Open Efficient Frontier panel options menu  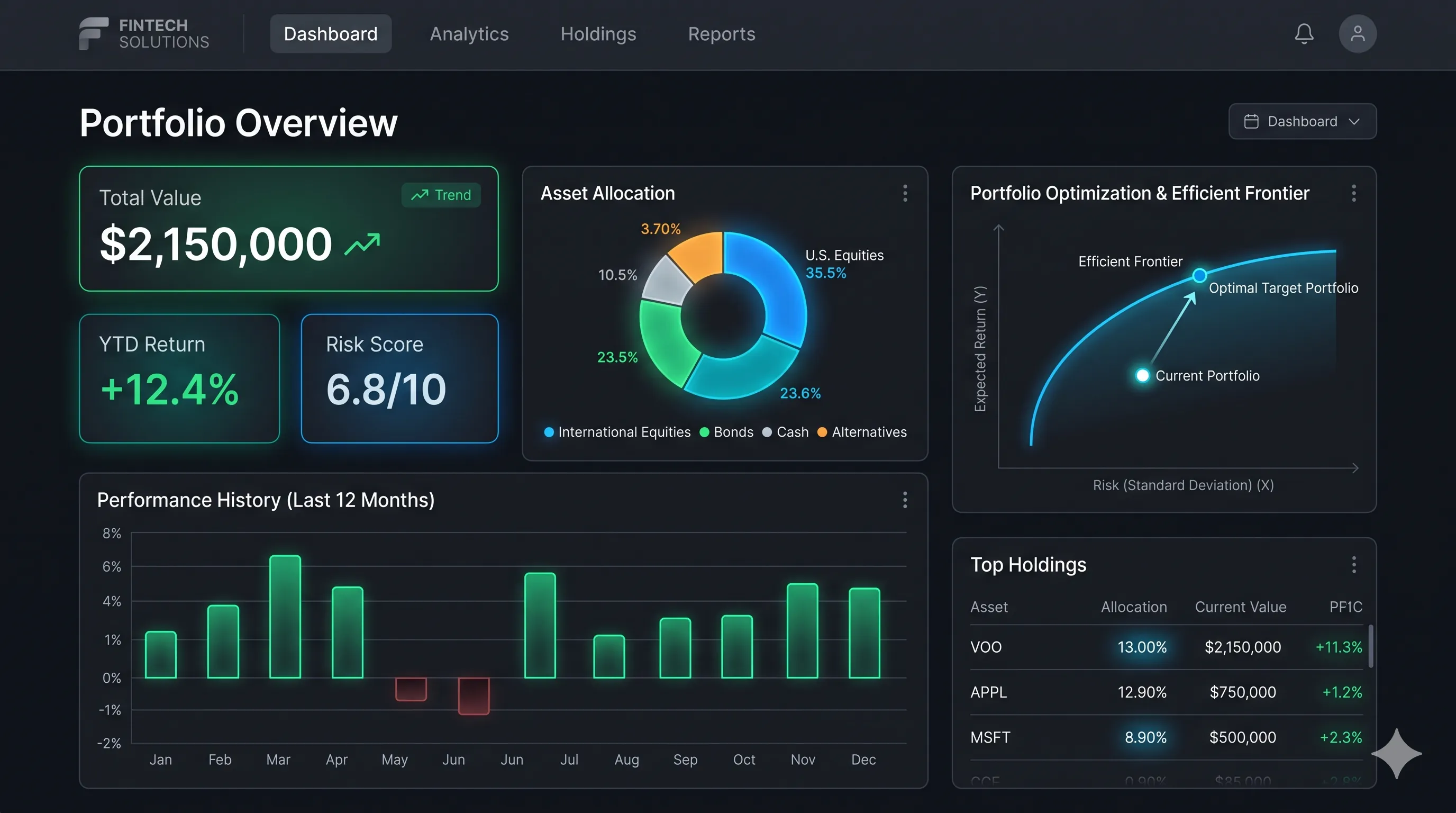coord(1354,193)
